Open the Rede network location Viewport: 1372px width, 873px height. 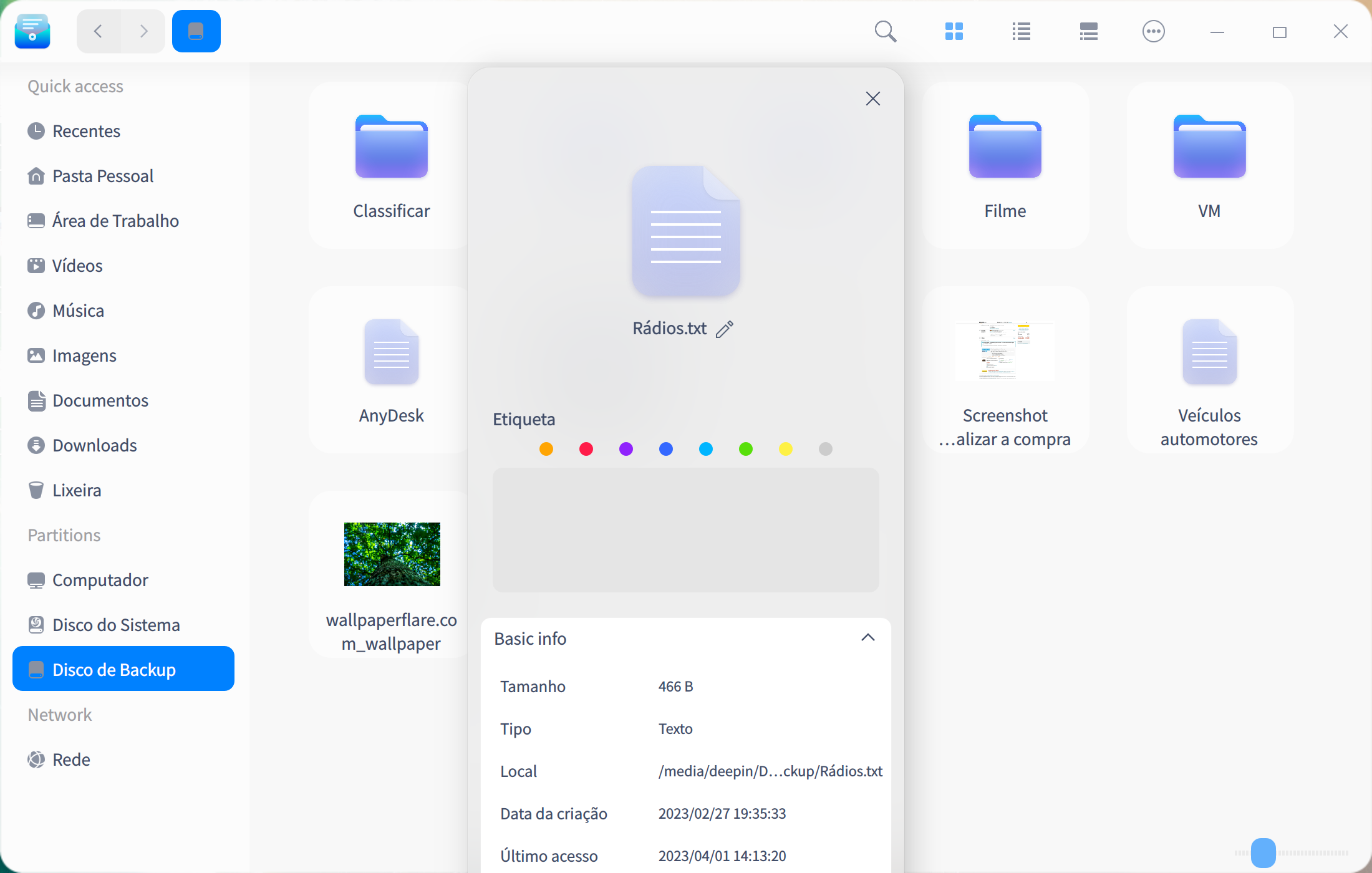(x=72, y=760)
